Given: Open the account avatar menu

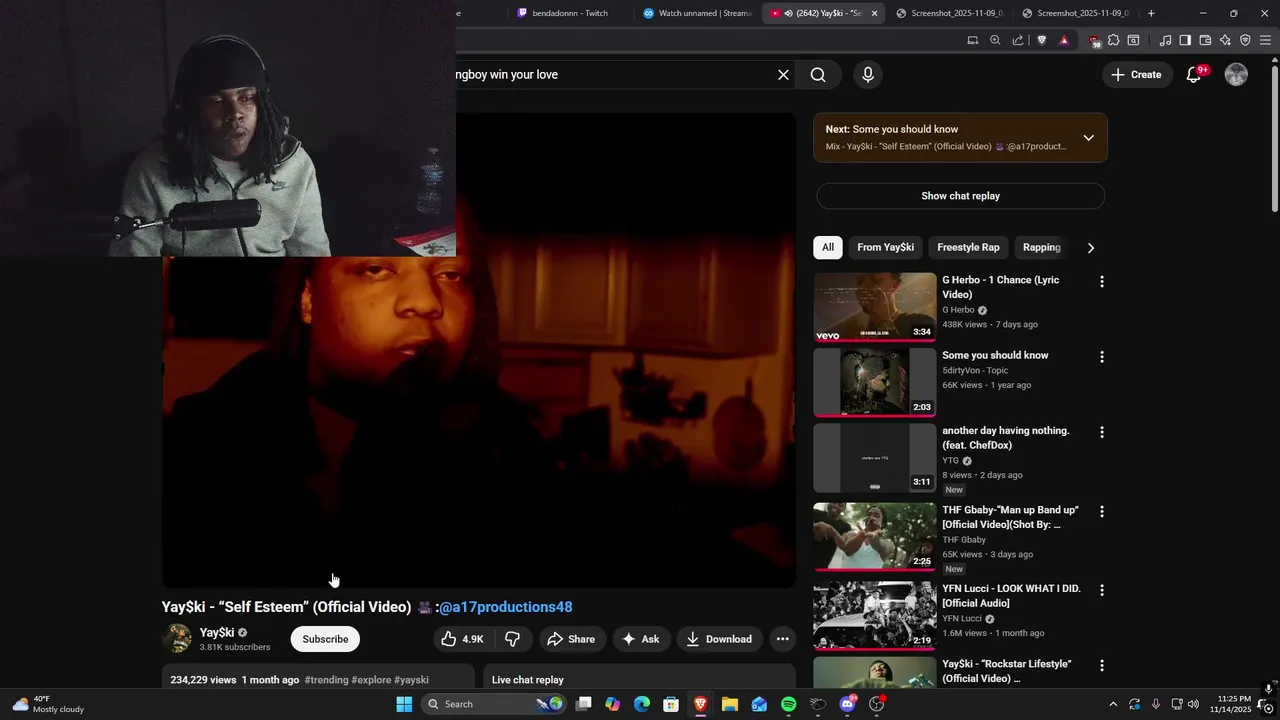Looking at the screenshot, I should pos(1236,75).
